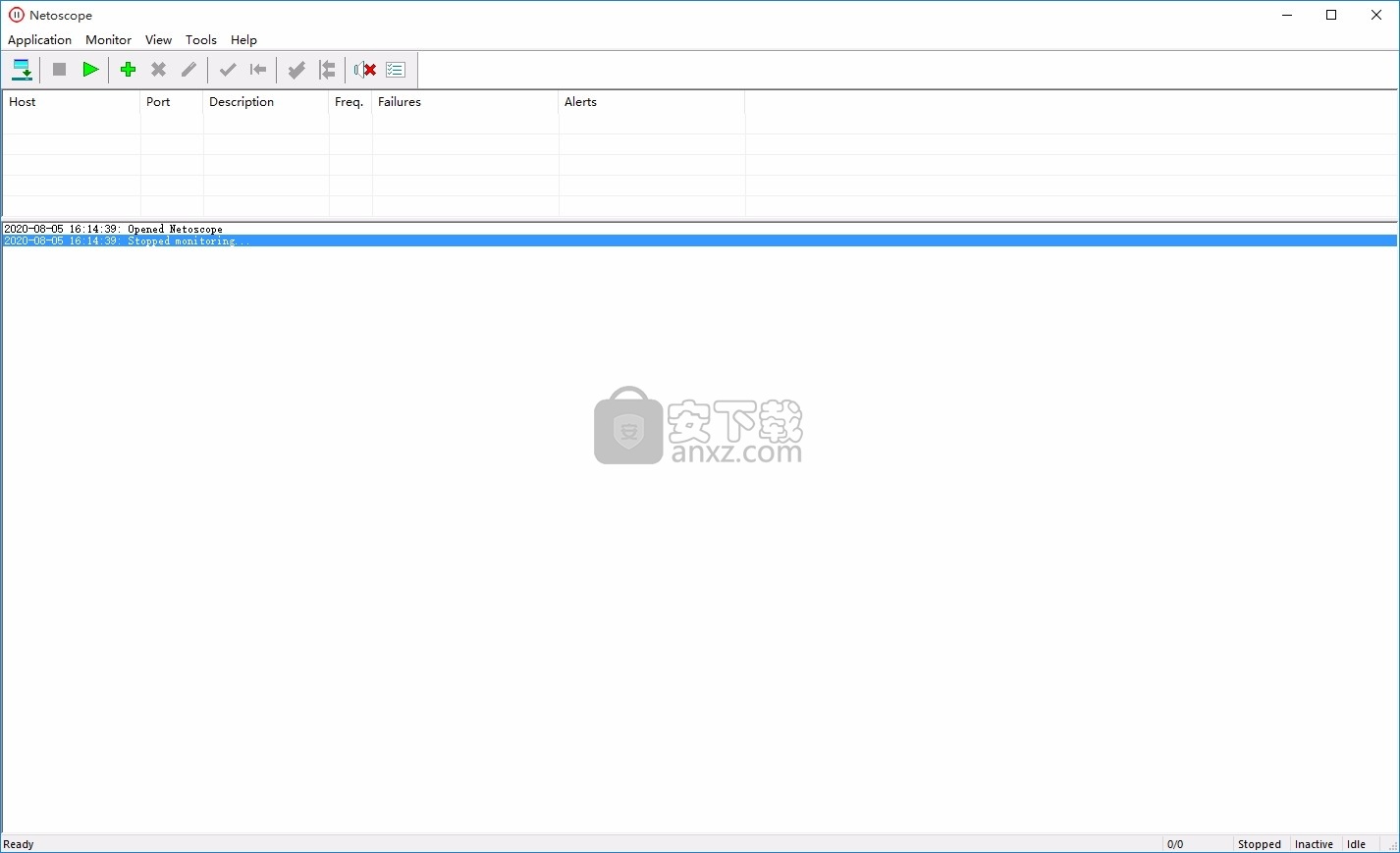Open the View menu

(x=158, y=40)
